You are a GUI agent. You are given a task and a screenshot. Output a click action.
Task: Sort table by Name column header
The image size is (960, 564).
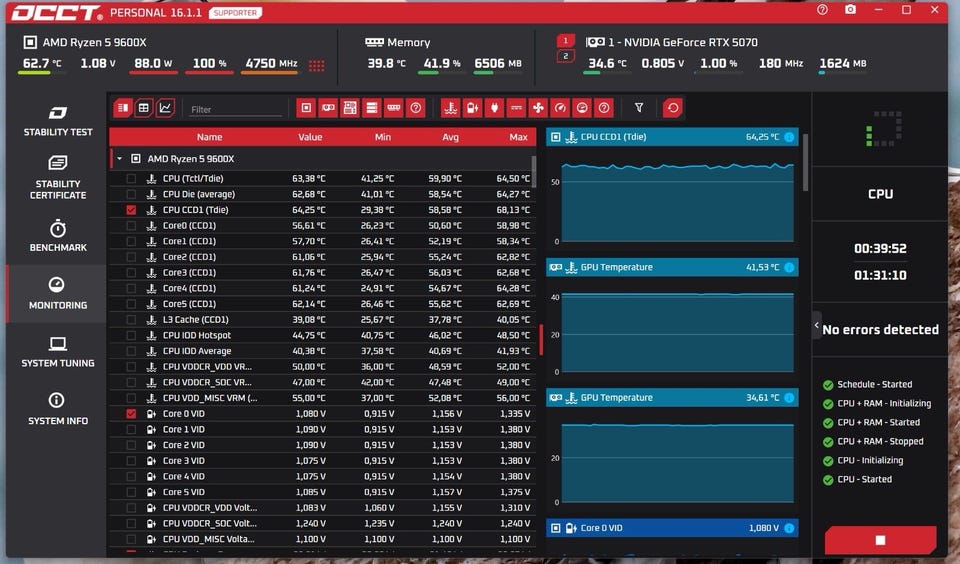pyautogui.click(x=209, y=137)
